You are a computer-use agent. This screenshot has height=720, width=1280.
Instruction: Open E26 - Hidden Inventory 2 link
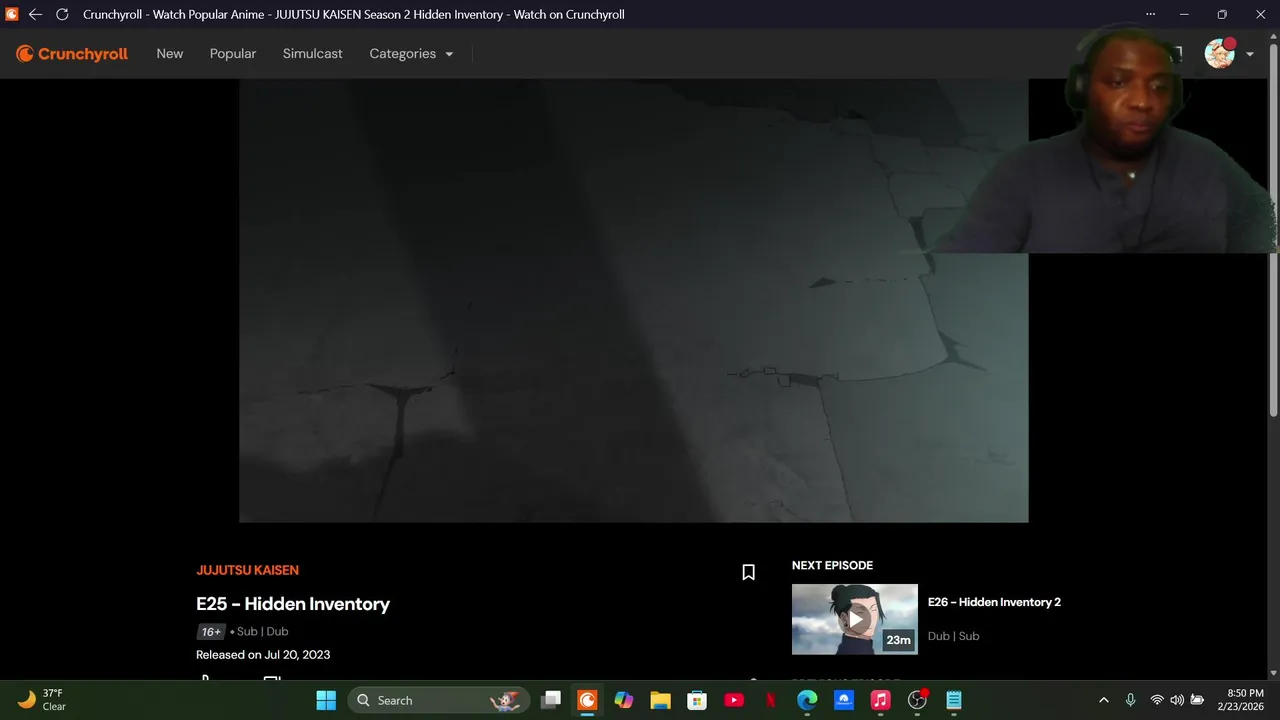994,602
